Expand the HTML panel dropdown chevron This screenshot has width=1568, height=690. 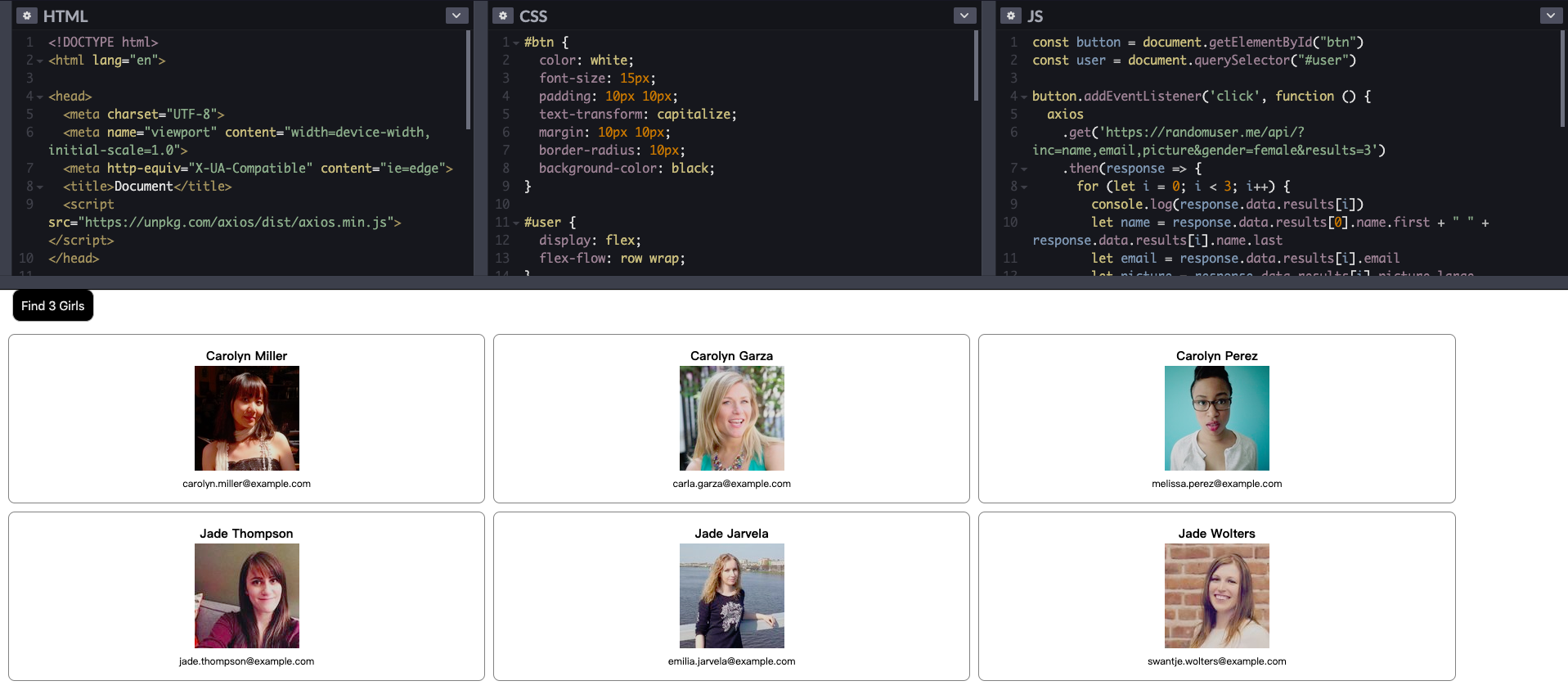(x=456, y=16)
